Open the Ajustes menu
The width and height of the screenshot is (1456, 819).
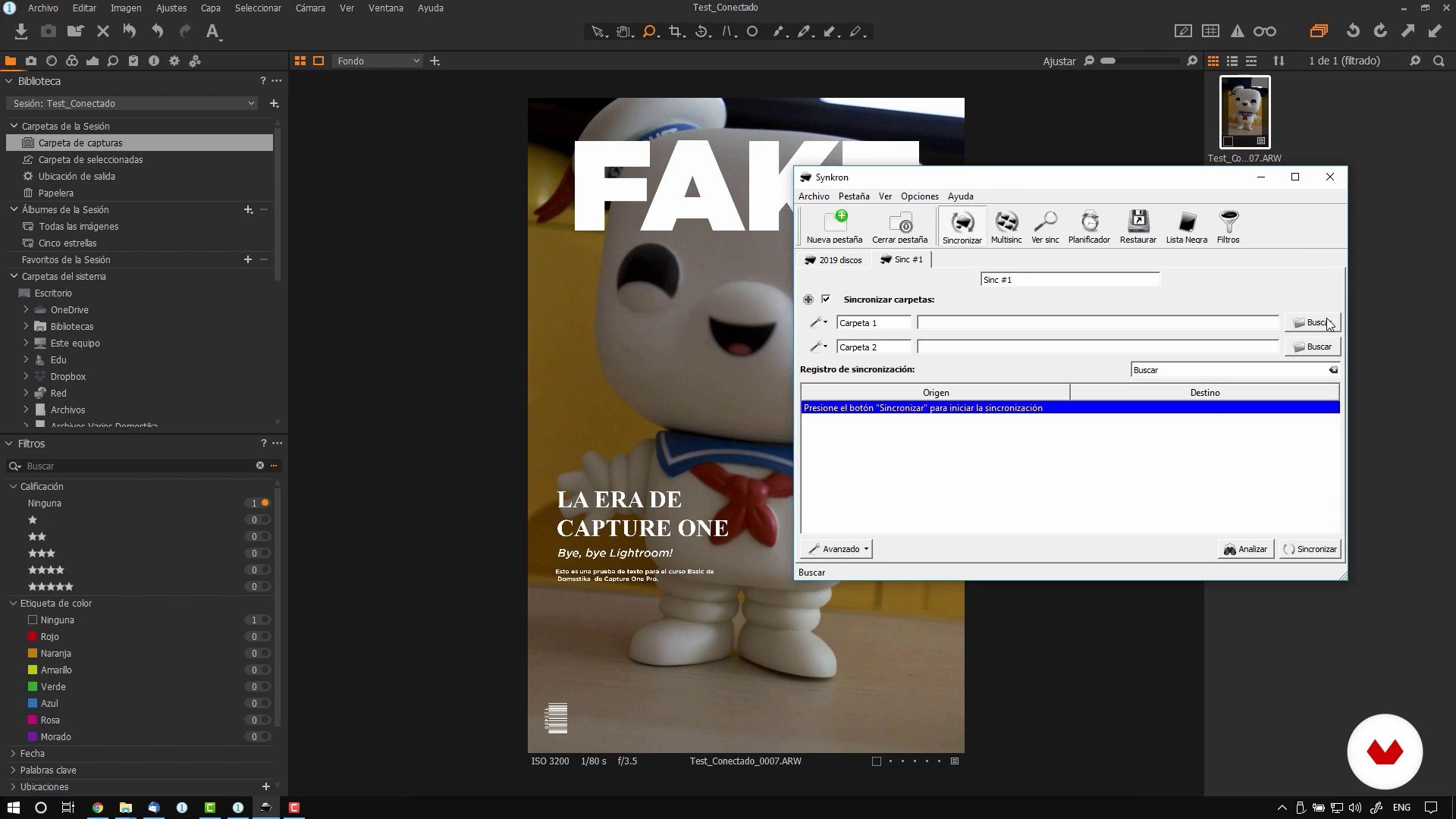pos(171,8)
